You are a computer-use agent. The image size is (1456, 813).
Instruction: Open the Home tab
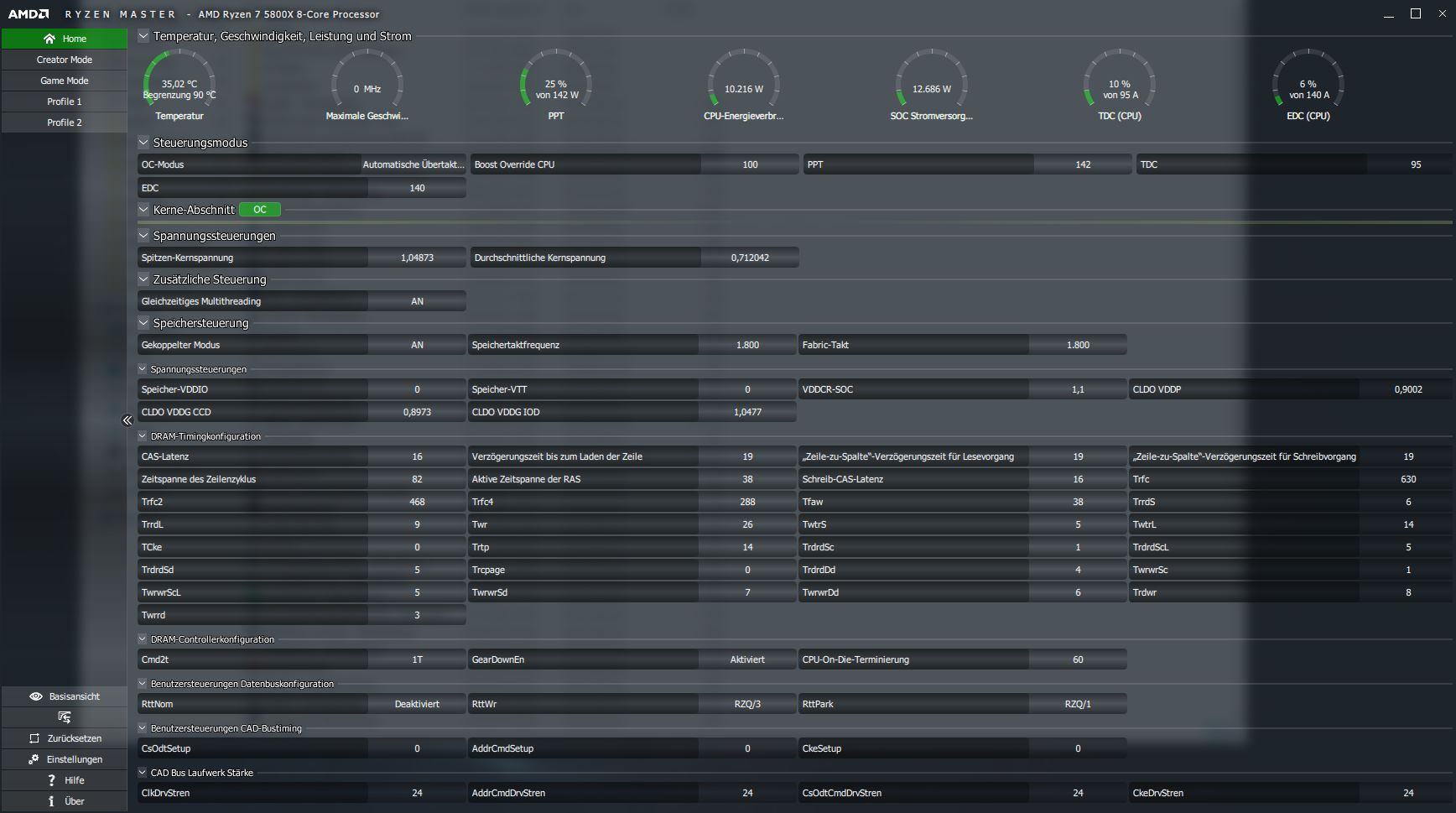pyautogui.click(x=65, y=39)
